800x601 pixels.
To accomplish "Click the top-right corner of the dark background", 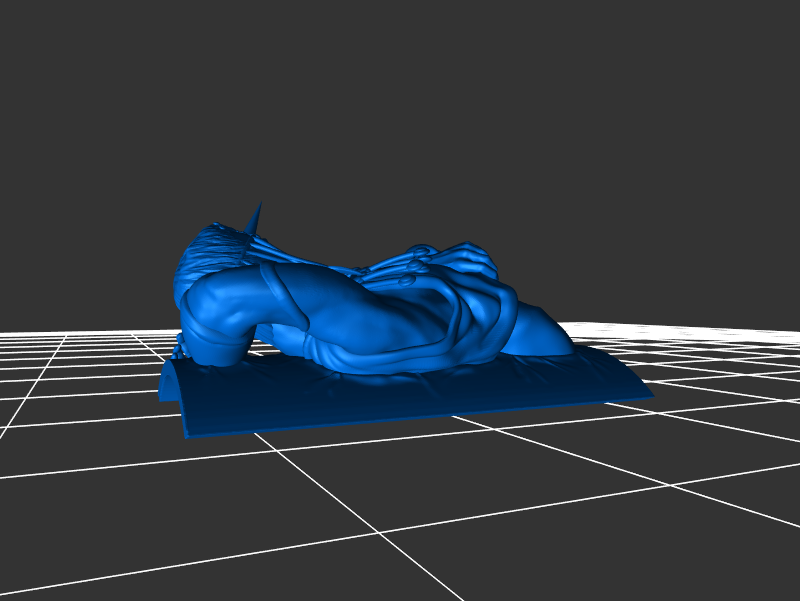I will [x=796, y=3].
